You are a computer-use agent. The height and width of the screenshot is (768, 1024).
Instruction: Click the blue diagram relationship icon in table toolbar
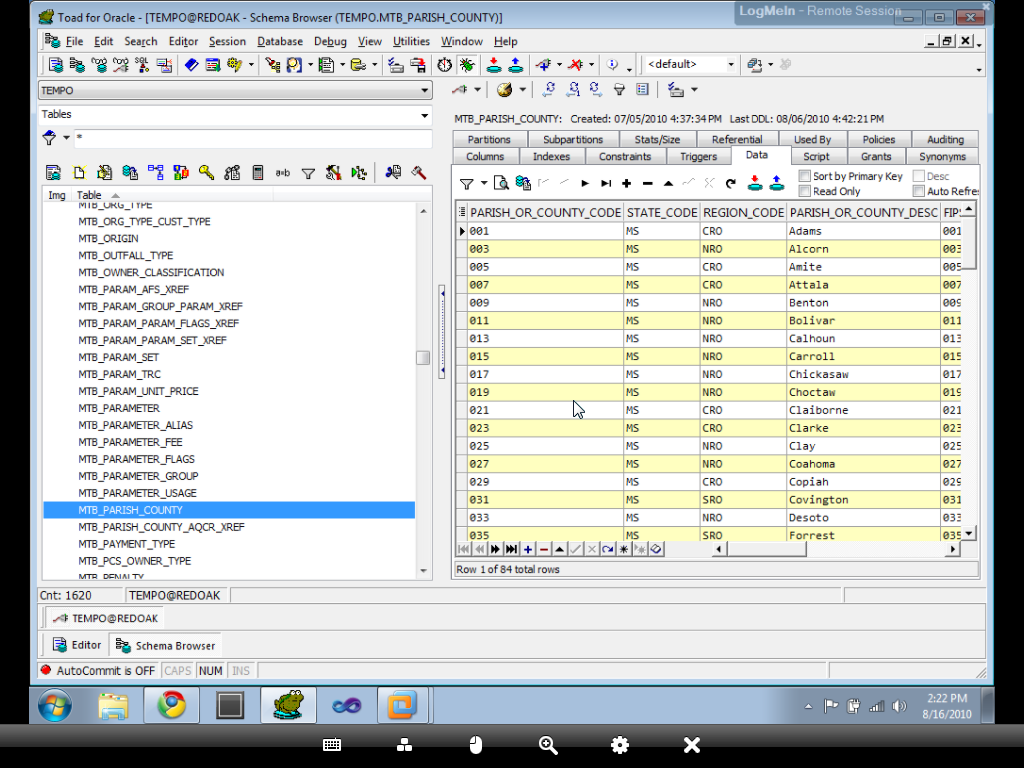point(155,172)
